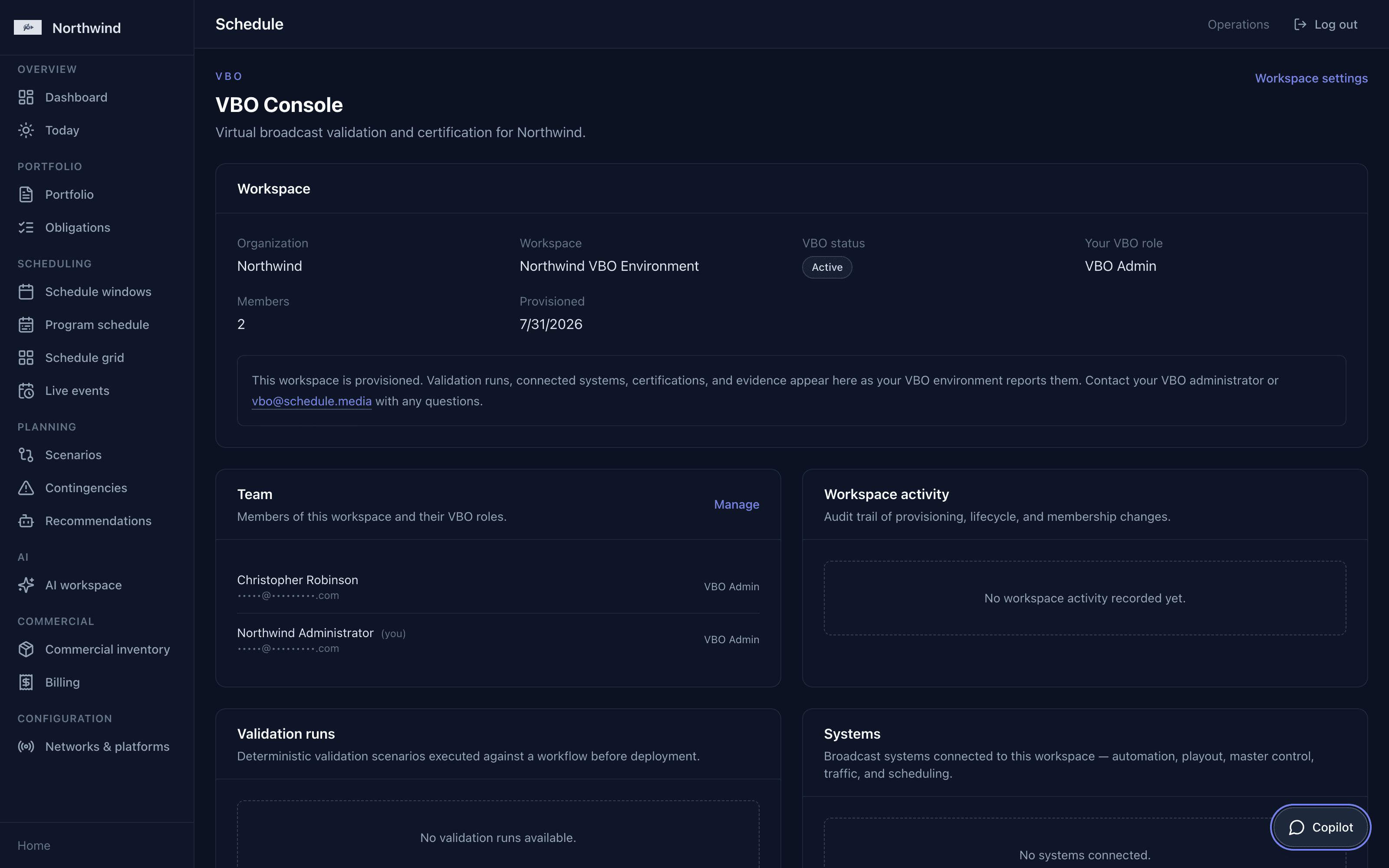Click the Christopher Robinson team member name

297,580
